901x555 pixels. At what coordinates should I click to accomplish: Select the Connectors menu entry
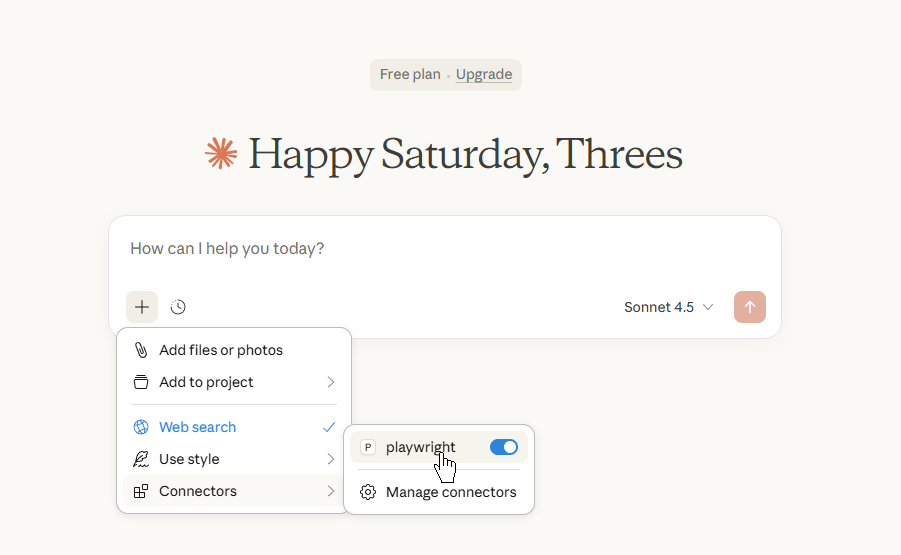point(198,491)
